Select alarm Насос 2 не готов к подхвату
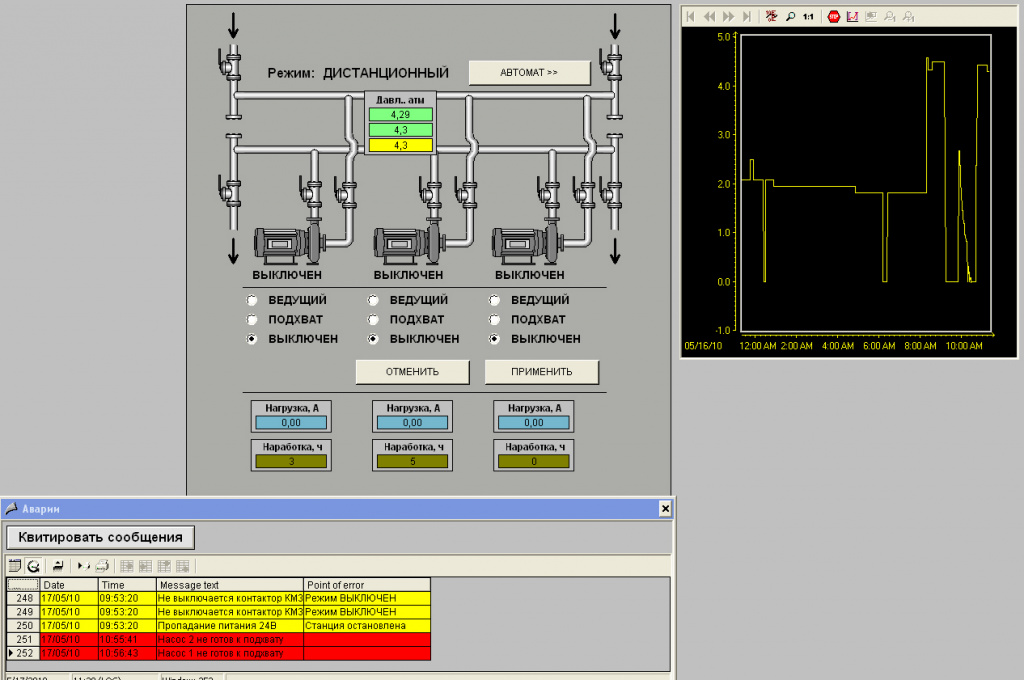The width and height of the screenshot is (1024, 680). pos(230,640)
